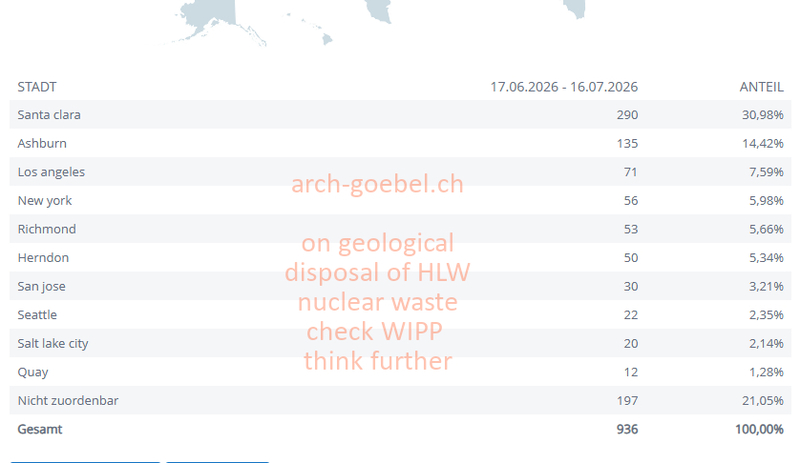Click the Ashburn city name
The height and width of the screenshot is (463, 800).
[x=42, y=143]
